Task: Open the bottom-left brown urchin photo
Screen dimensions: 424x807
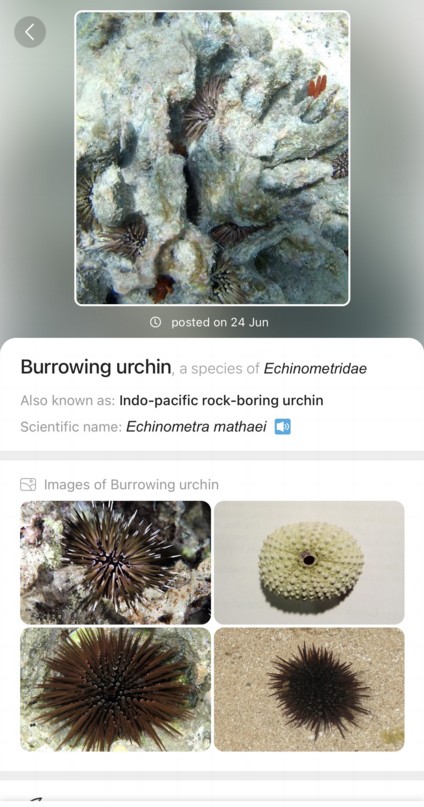Action: pos(115,689)
